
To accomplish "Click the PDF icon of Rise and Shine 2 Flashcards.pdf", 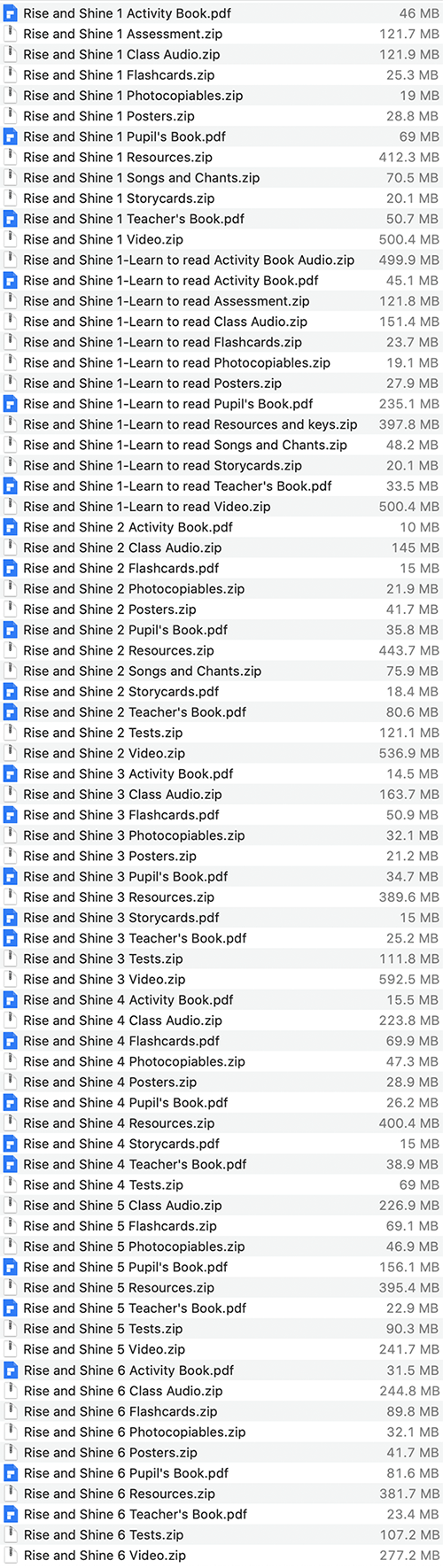I will click(11, 568).
